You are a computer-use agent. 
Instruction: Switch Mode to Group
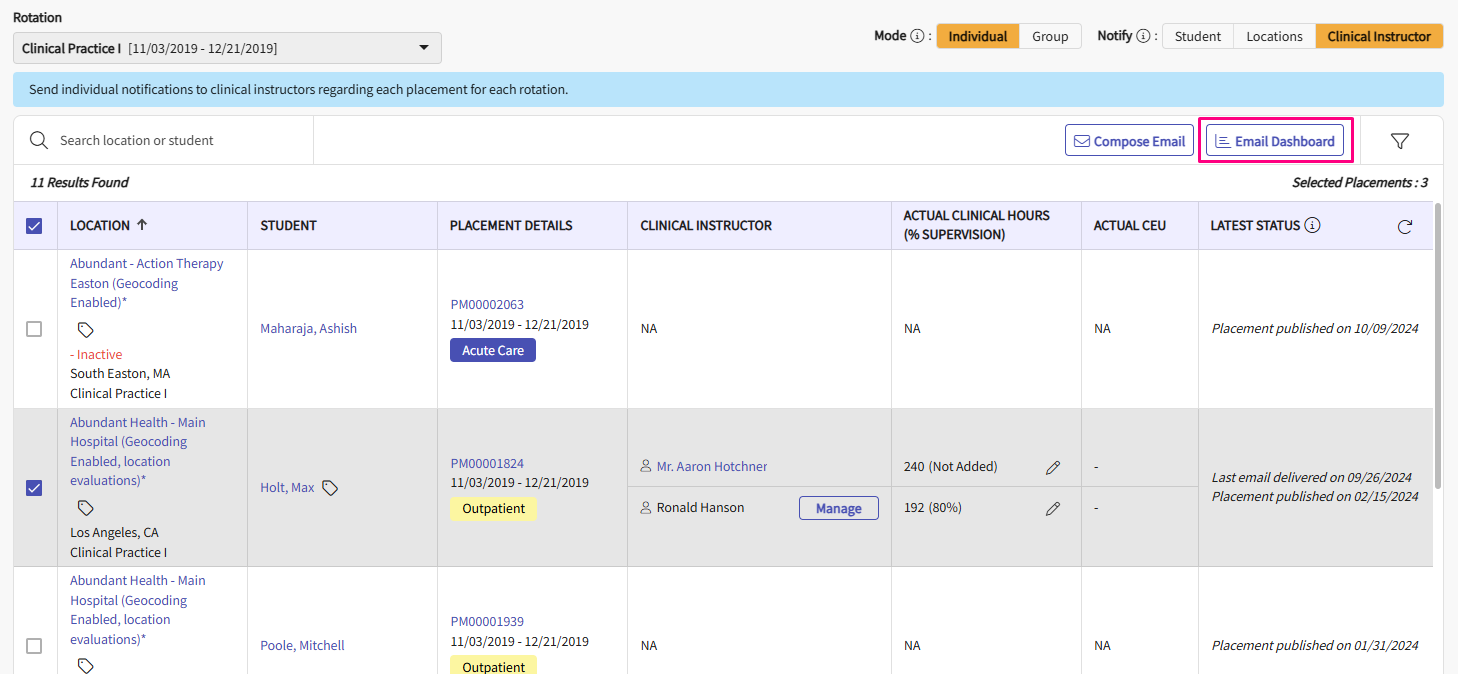(x=1050, y=36)
